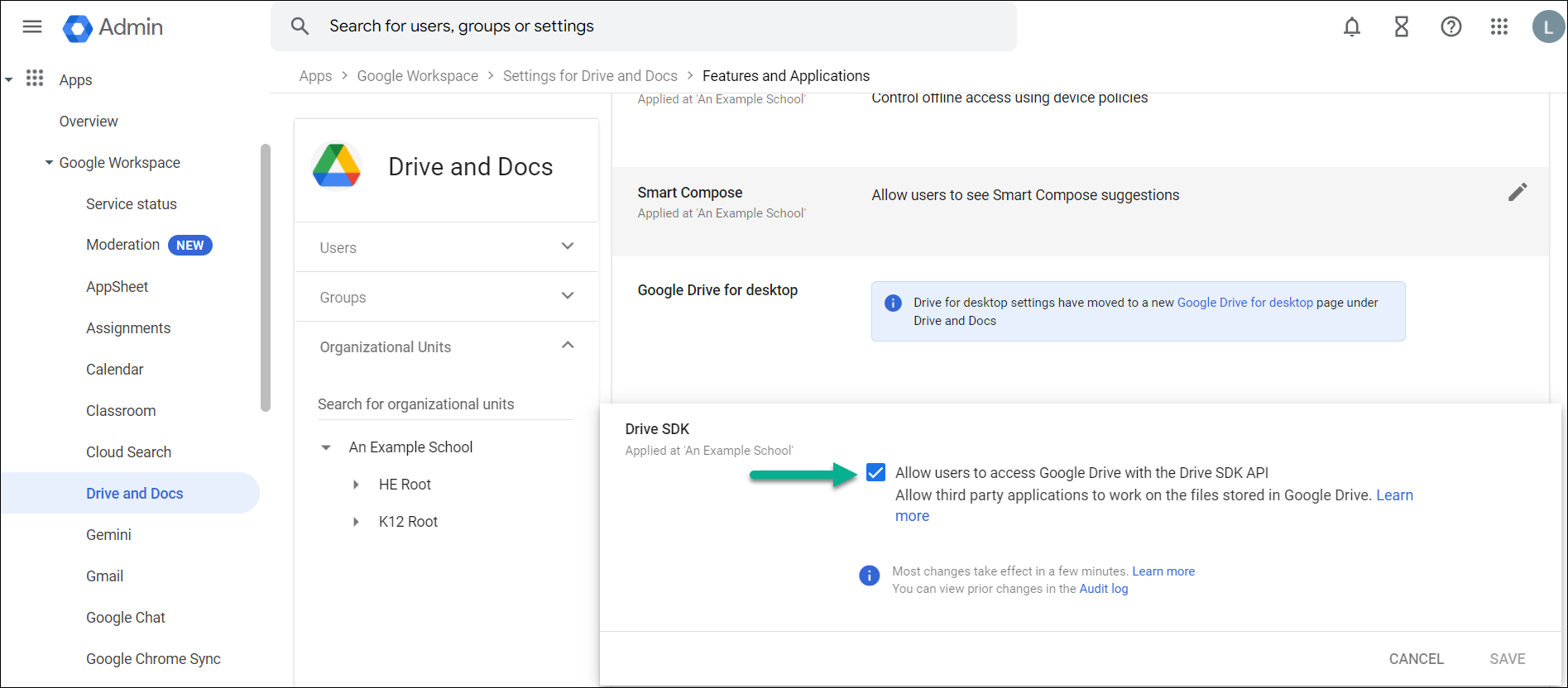Click the Cancel button
This screenshot has width=1568, height=688.
pyautogui.click(x=1416, y=659)
